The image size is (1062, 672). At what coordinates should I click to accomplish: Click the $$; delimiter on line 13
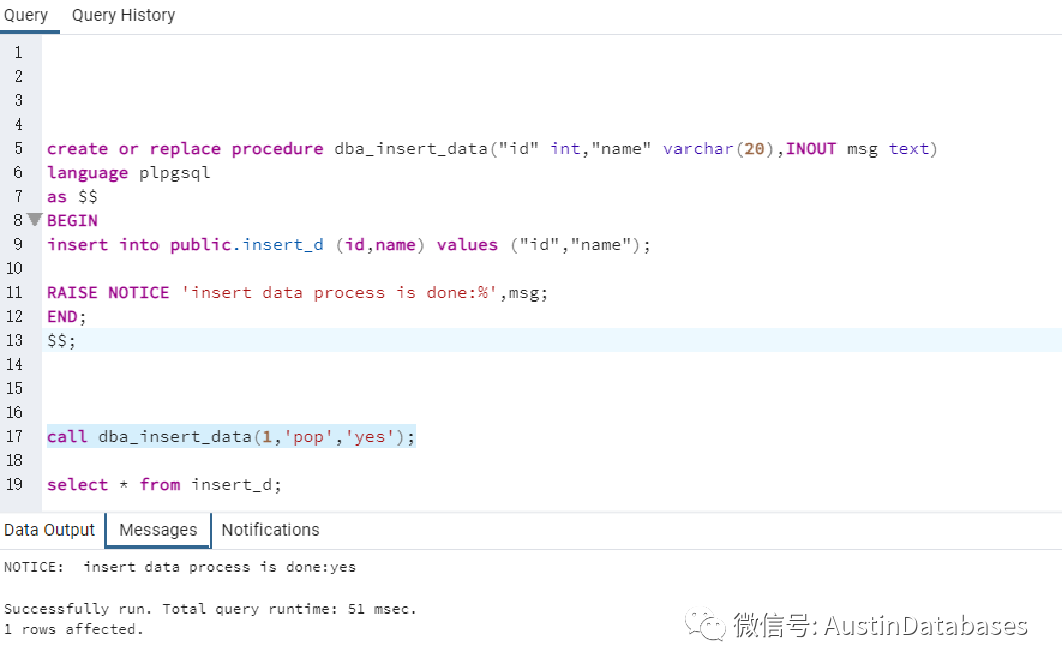tap(61, 340)
